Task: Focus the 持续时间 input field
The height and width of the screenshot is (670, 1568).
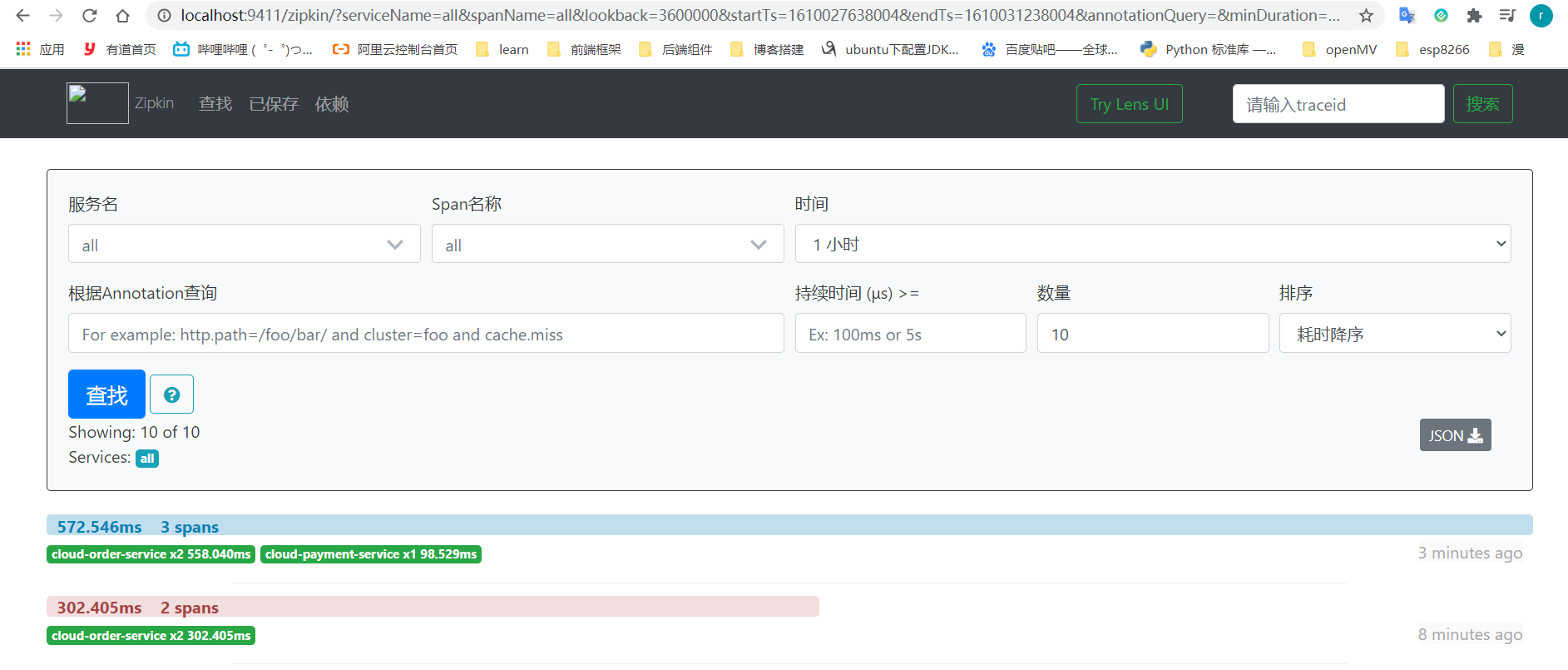Action: [x=910, y=333]
